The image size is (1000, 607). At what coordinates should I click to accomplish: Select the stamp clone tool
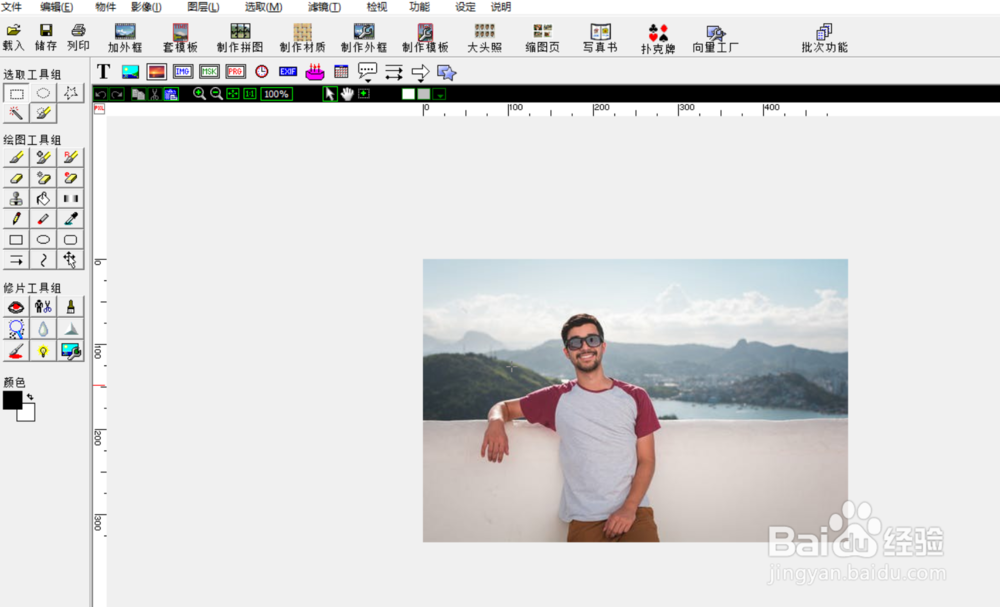coord(16,198)
